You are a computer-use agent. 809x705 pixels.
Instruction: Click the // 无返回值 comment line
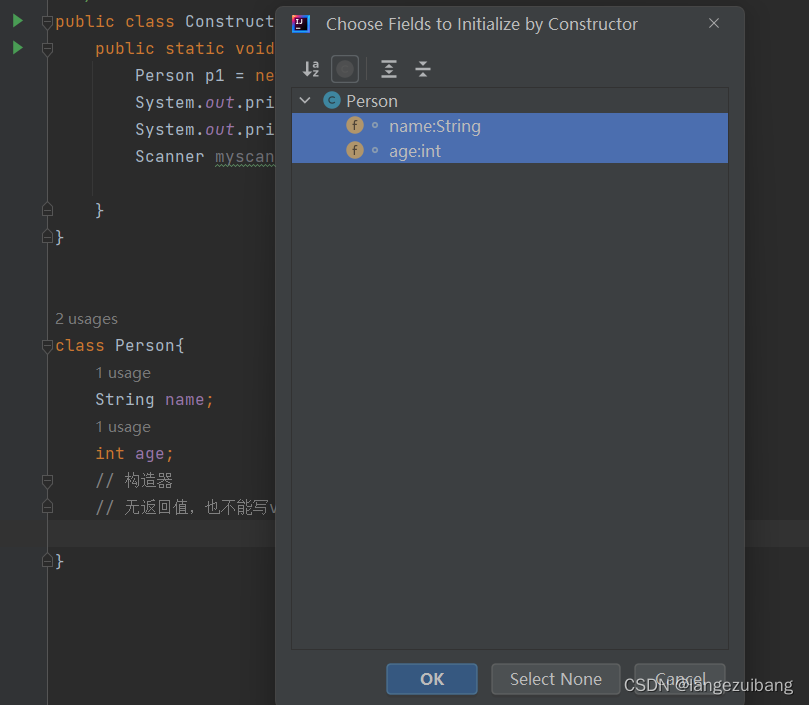(x=185, y=507)
